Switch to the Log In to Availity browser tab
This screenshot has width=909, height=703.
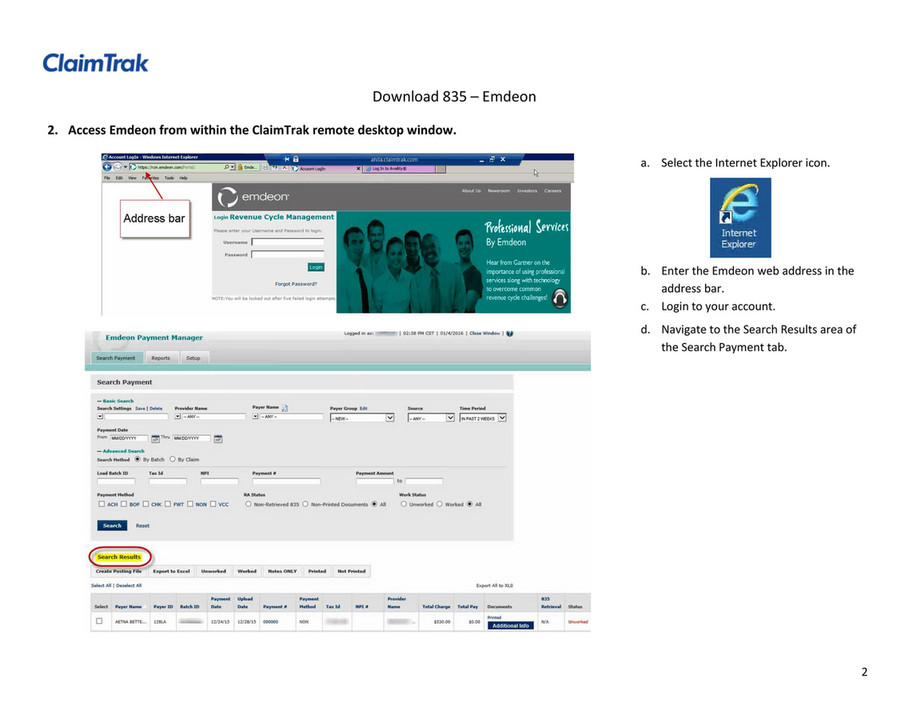pyautogui.click(x=399, y=169)
